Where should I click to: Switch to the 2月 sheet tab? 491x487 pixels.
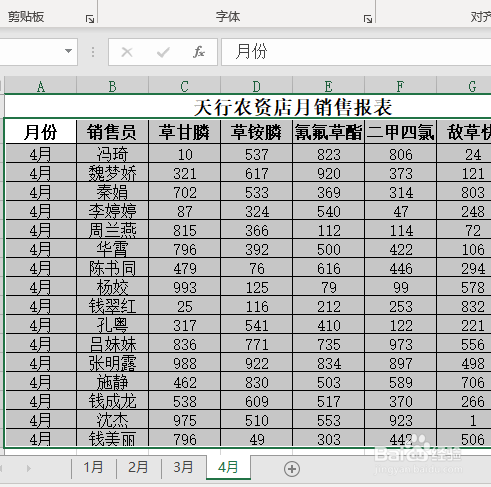click(x=138, y=468)
